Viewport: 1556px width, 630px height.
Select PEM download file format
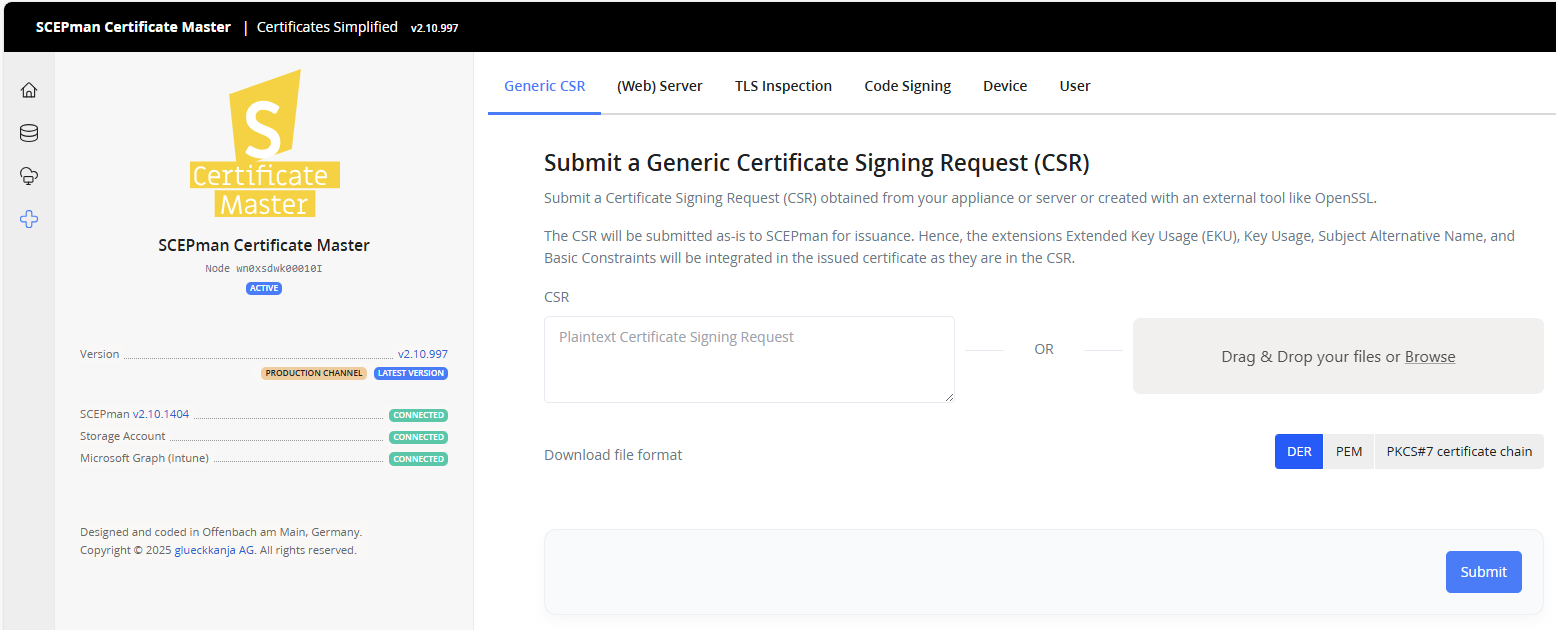click(x=1349, y=451)
